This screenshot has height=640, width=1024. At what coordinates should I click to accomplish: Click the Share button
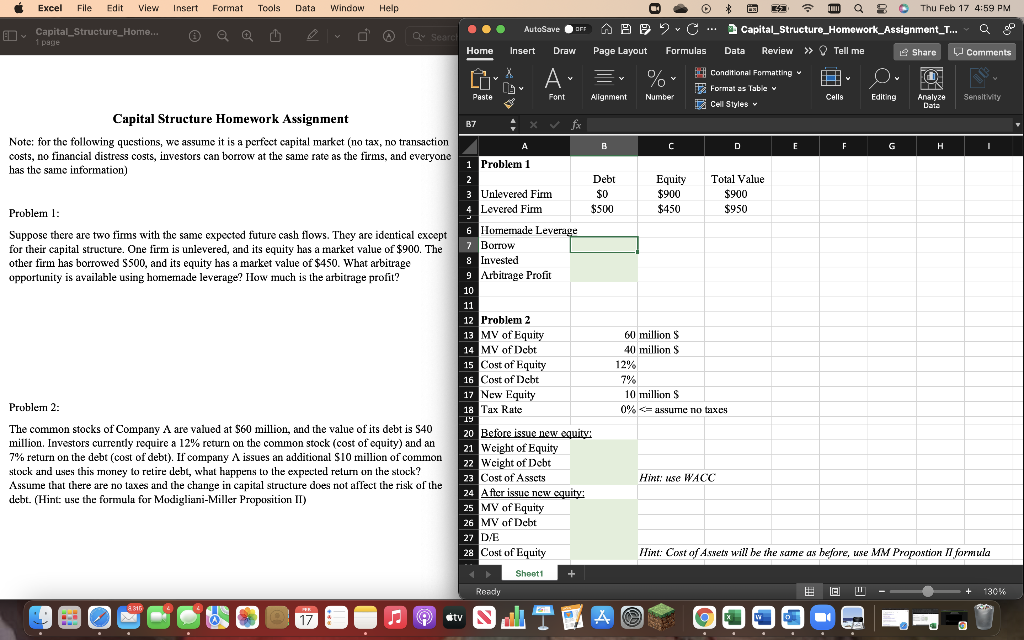(x=916, y=51)
